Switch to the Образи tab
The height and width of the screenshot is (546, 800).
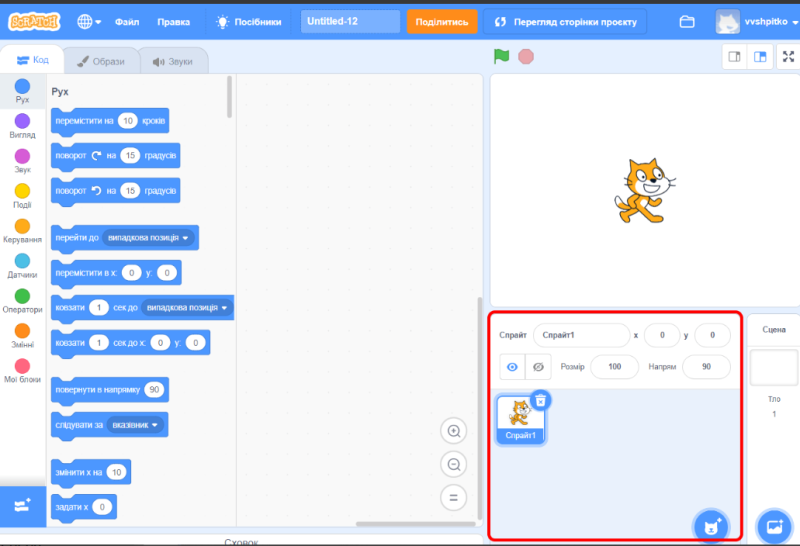coord(101,61)
